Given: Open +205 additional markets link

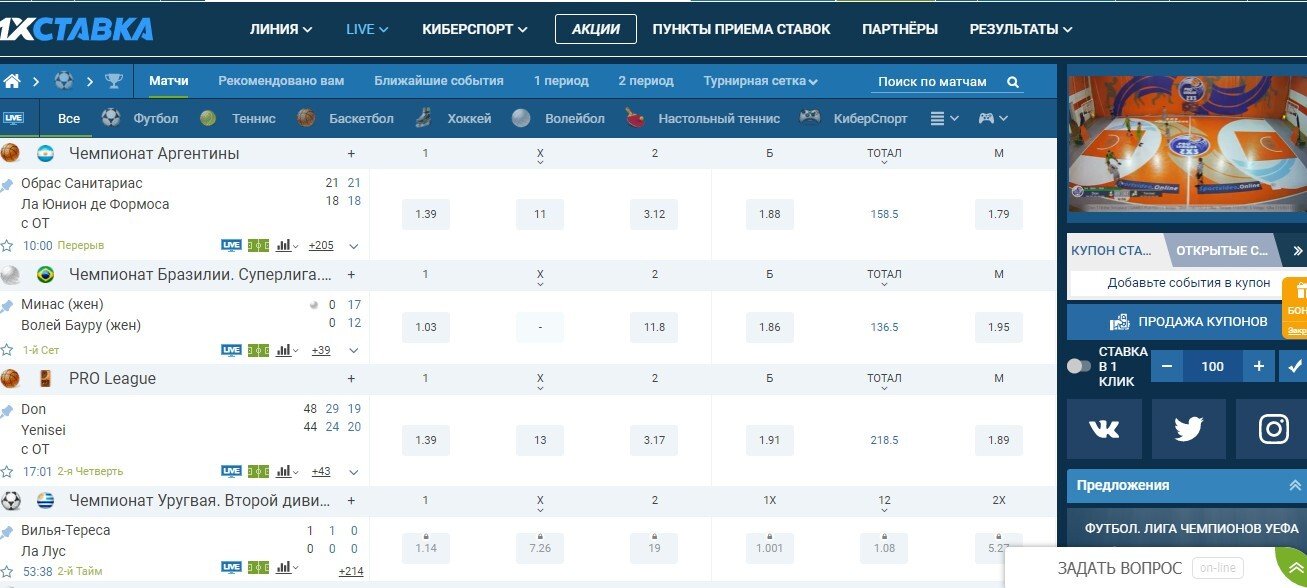Looking at the screenshot, I should [x=321, y=246].
